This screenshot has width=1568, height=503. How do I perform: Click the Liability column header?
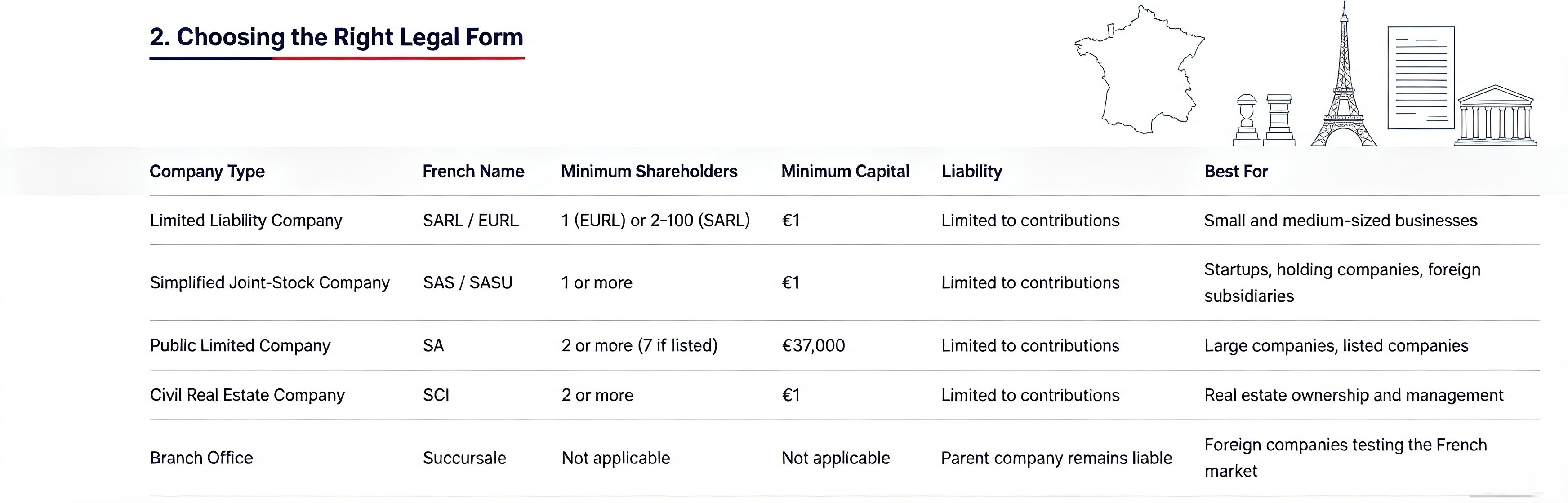point(971,172)
